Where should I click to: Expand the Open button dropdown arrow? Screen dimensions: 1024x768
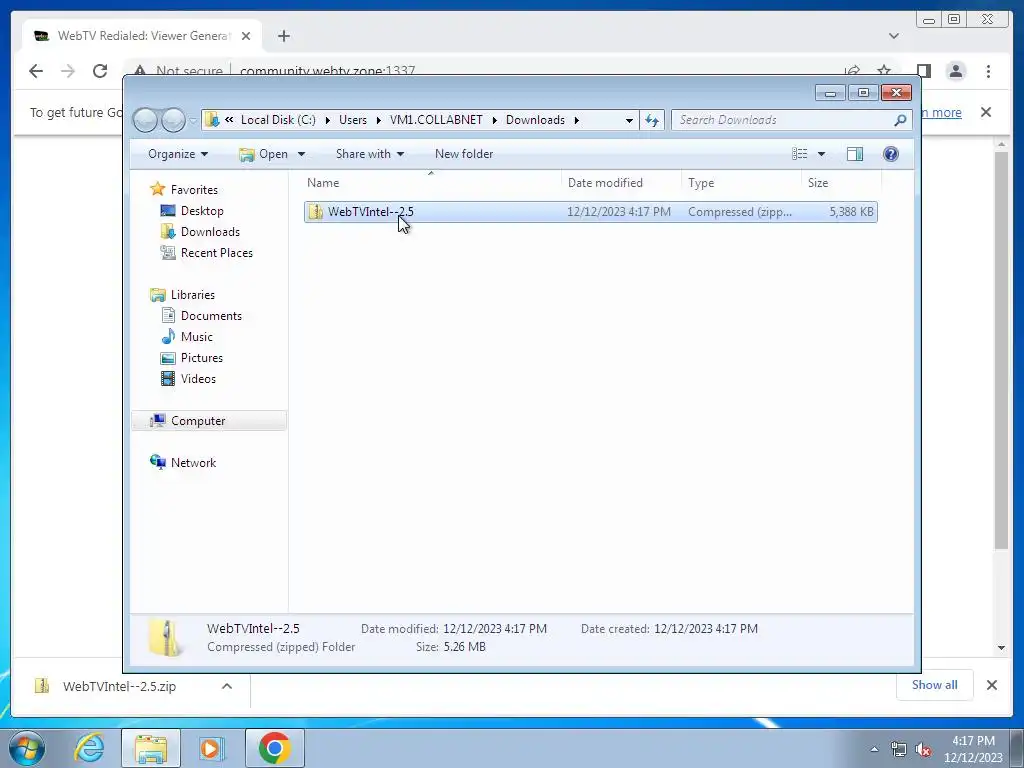click(301, 154)
